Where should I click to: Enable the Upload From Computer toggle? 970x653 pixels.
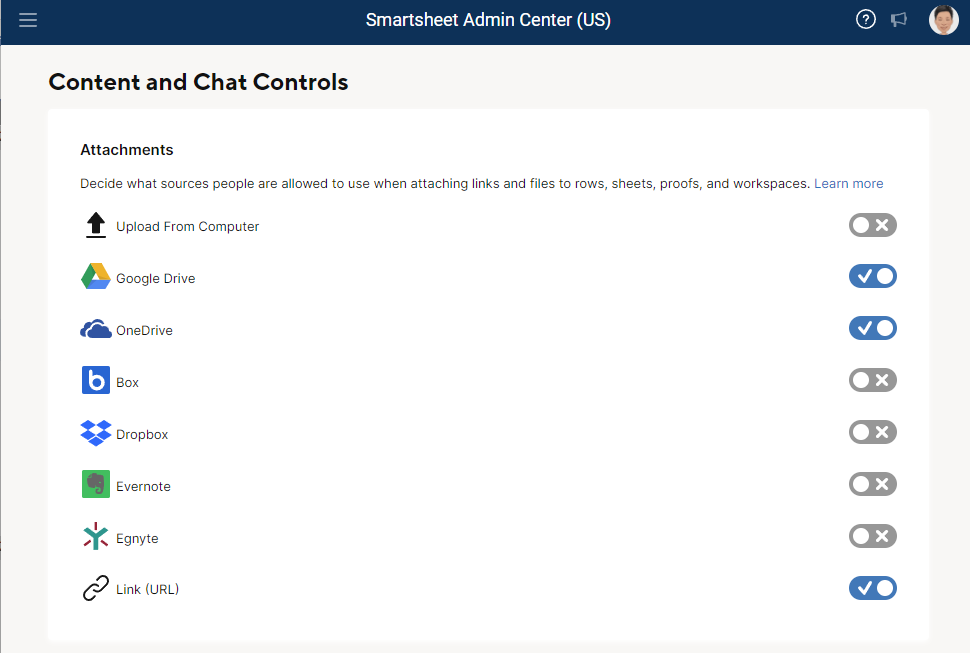(872, 225)
